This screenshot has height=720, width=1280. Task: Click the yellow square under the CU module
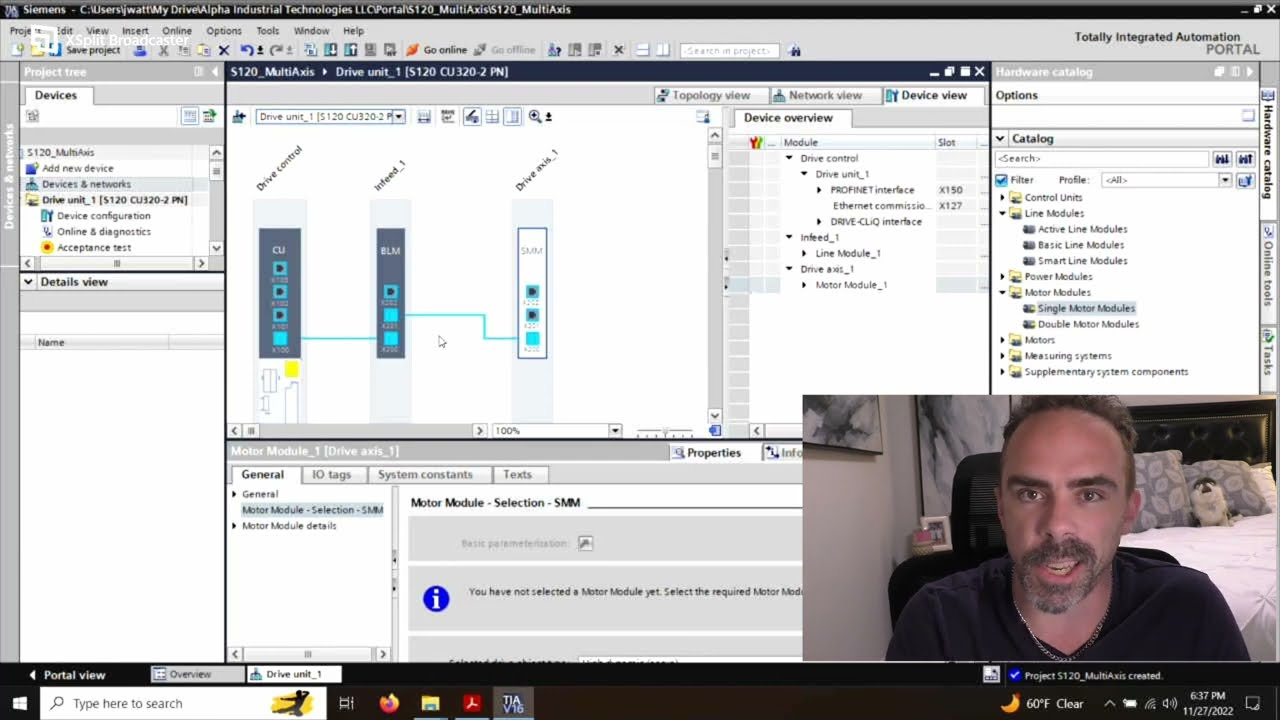291,370
